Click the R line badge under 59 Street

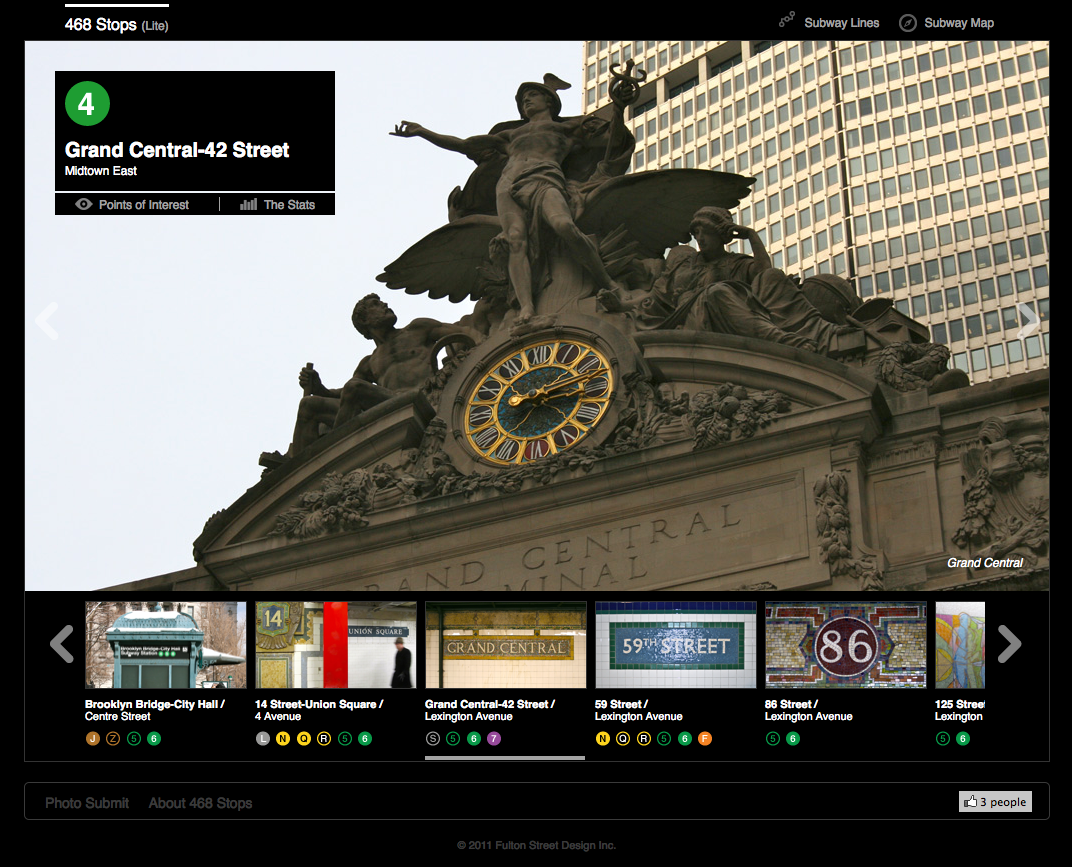643,738
